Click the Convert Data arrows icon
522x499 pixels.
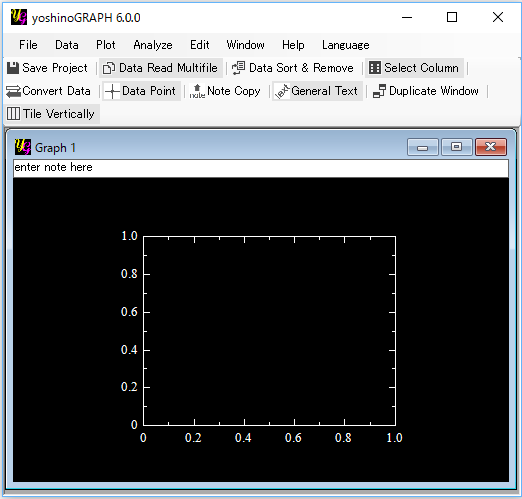click(x=13, y=91)
